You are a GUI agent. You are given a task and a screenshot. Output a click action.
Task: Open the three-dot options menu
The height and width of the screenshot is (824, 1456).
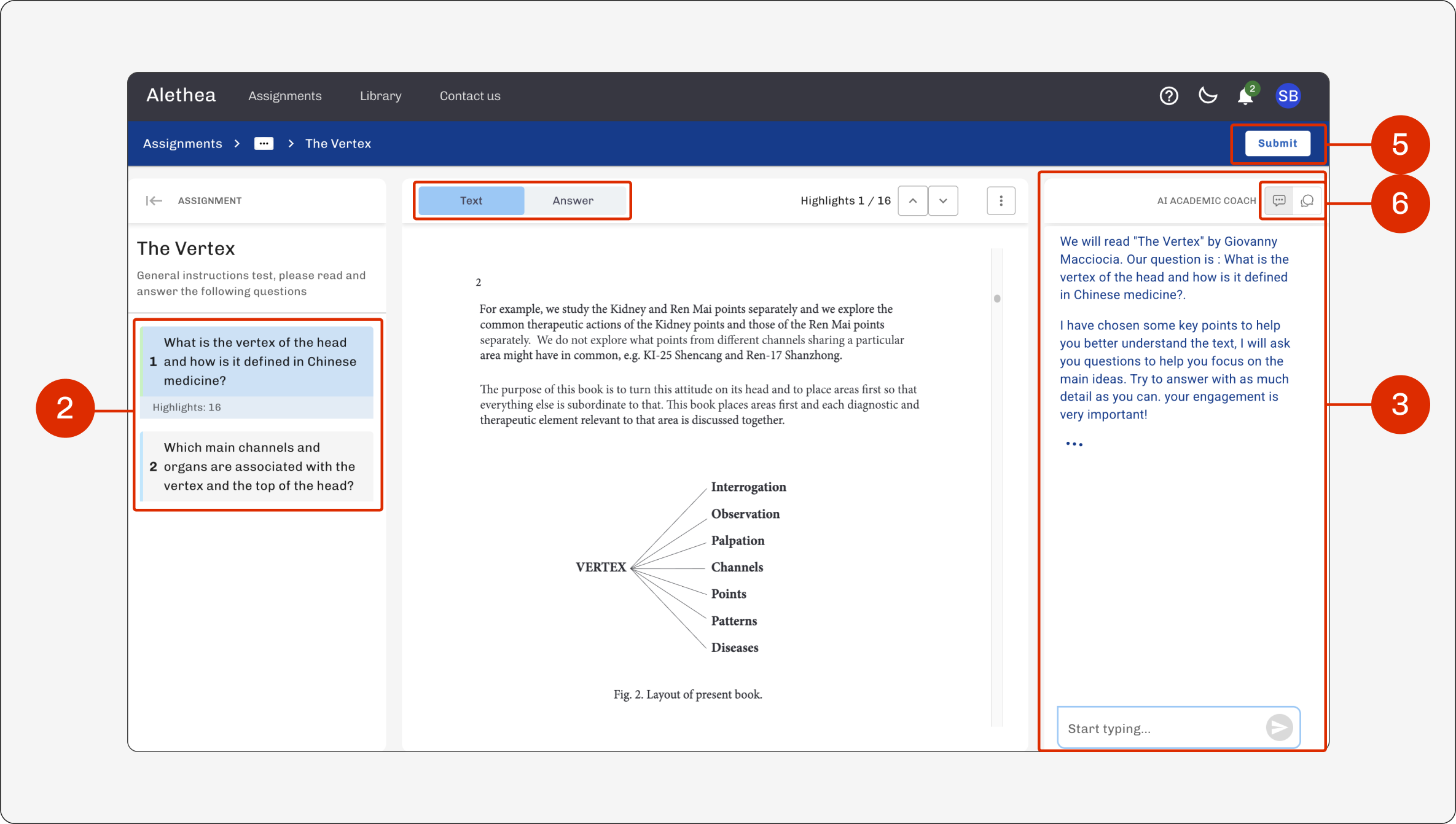click(x=1001, y=200)
